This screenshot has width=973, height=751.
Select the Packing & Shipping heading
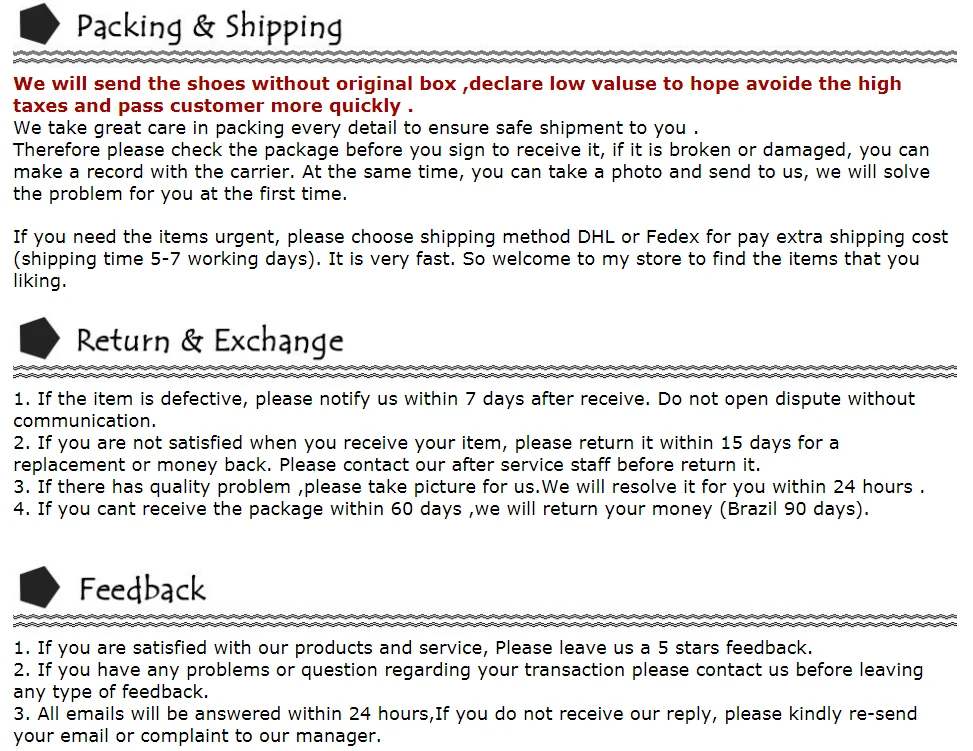209,27
